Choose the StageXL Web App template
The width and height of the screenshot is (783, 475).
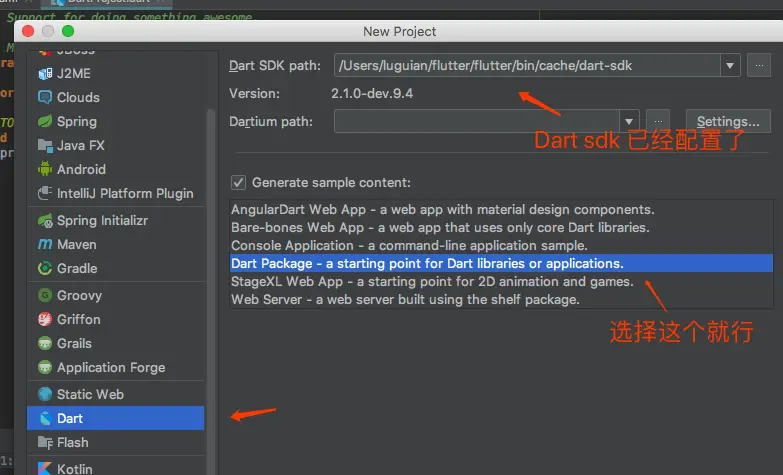pyautogui.click(x=501, y=281)
